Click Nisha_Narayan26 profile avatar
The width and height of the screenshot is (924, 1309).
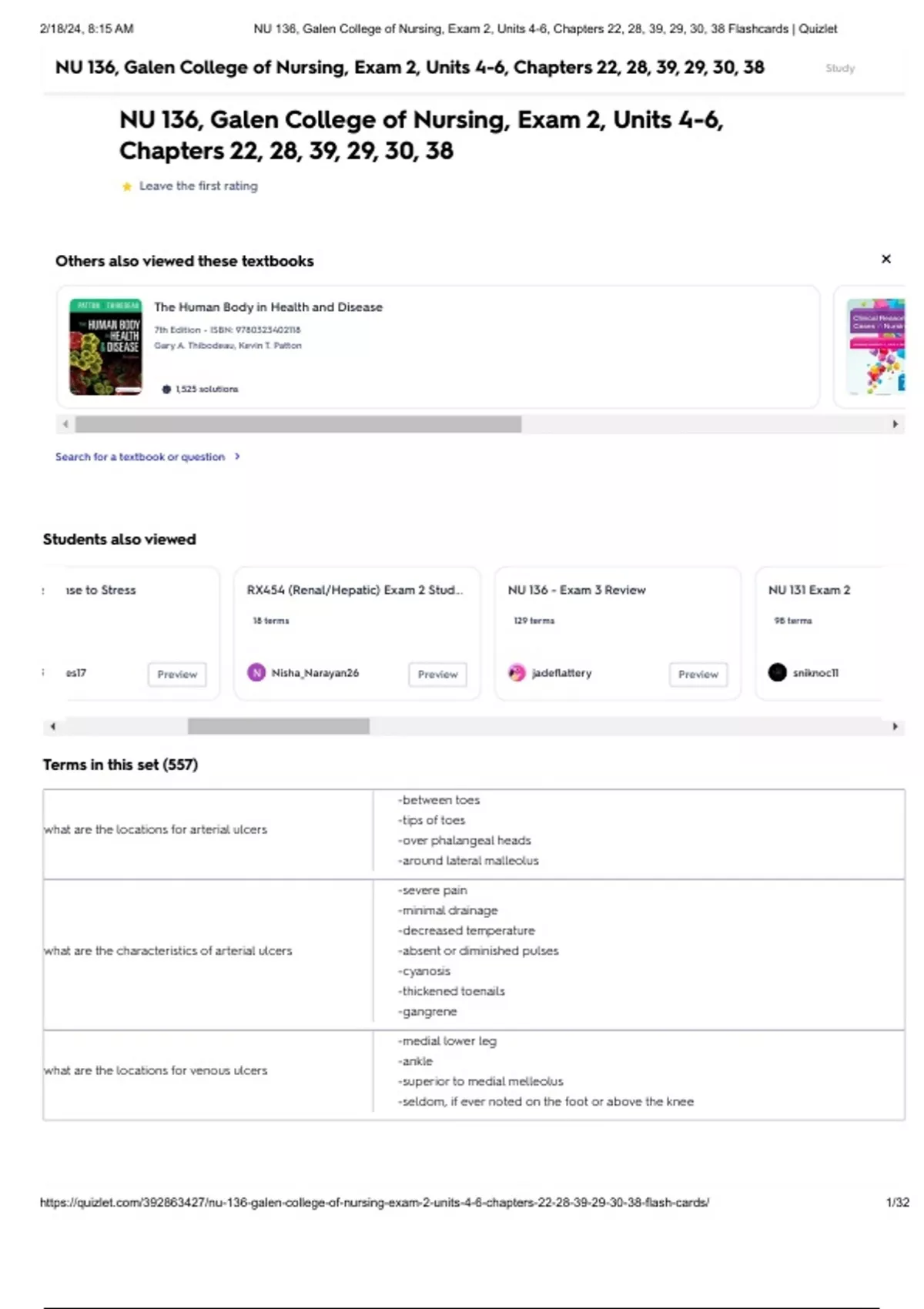click(256, 672)
